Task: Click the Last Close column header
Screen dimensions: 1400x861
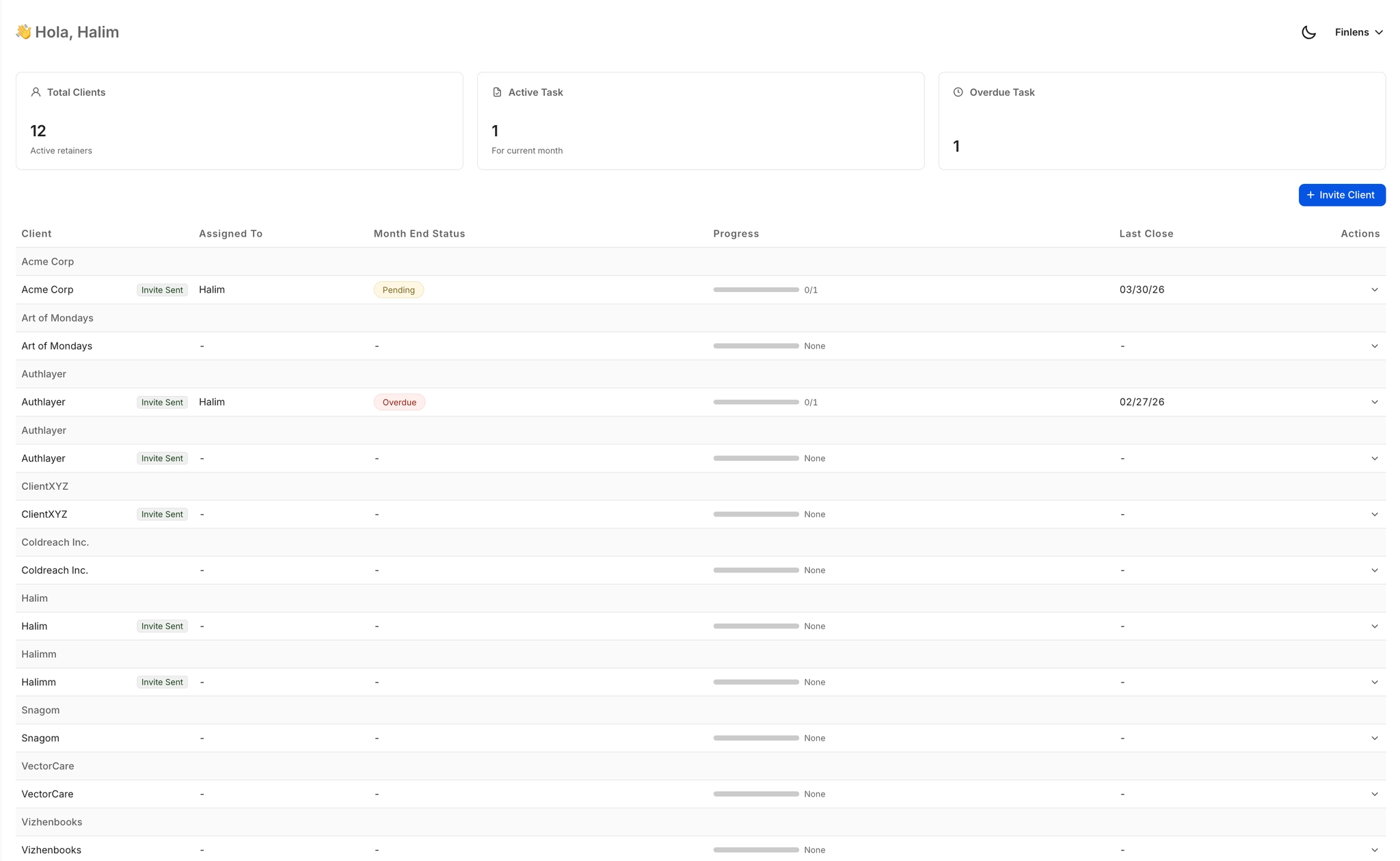Action: point(1146,234)
